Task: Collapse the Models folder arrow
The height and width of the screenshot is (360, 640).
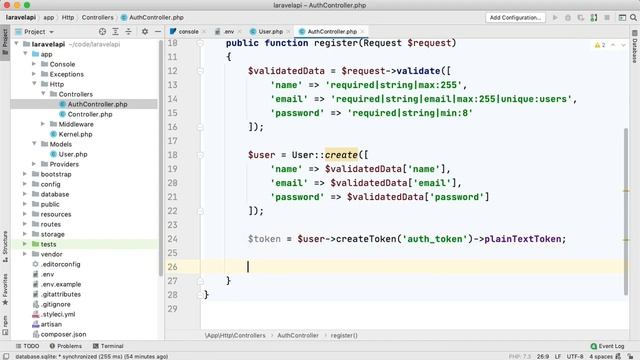Action: [x=34, y=144]
